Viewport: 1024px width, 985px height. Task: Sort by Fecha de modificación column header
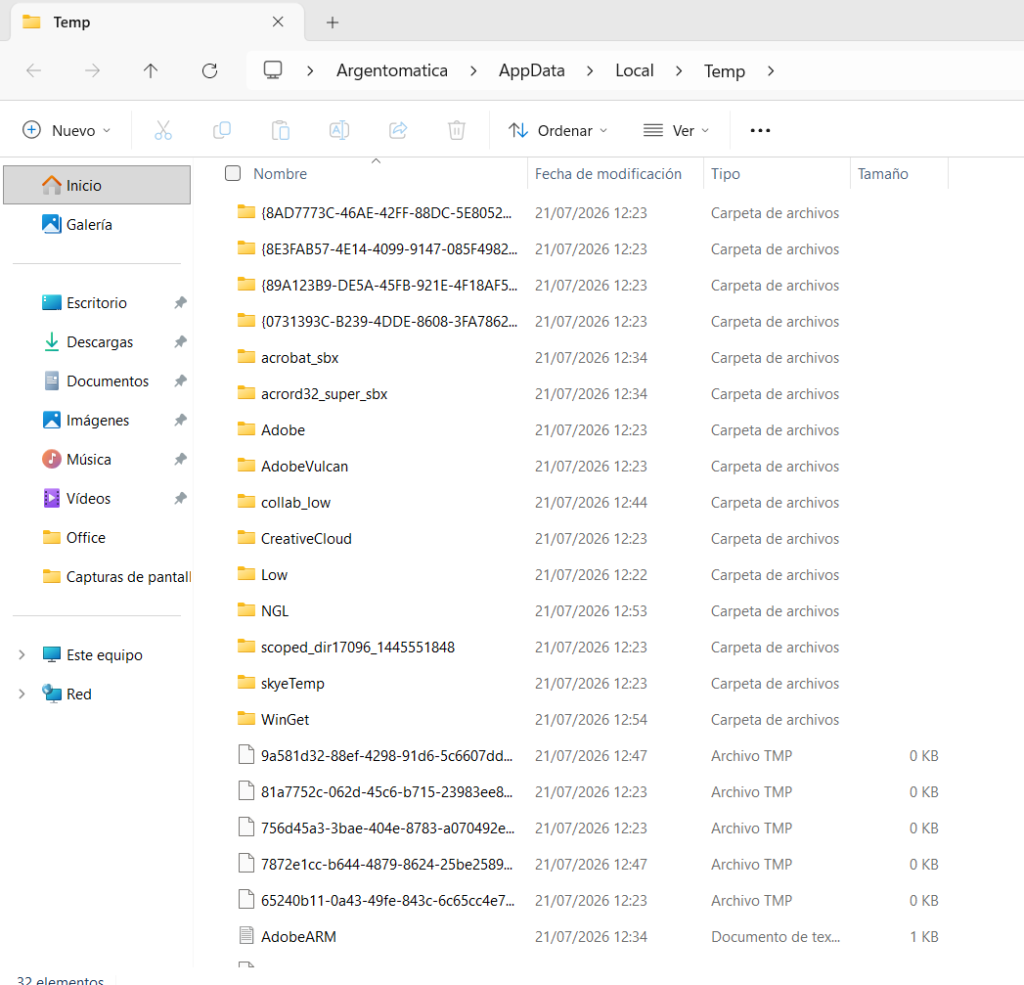[608, 174]
